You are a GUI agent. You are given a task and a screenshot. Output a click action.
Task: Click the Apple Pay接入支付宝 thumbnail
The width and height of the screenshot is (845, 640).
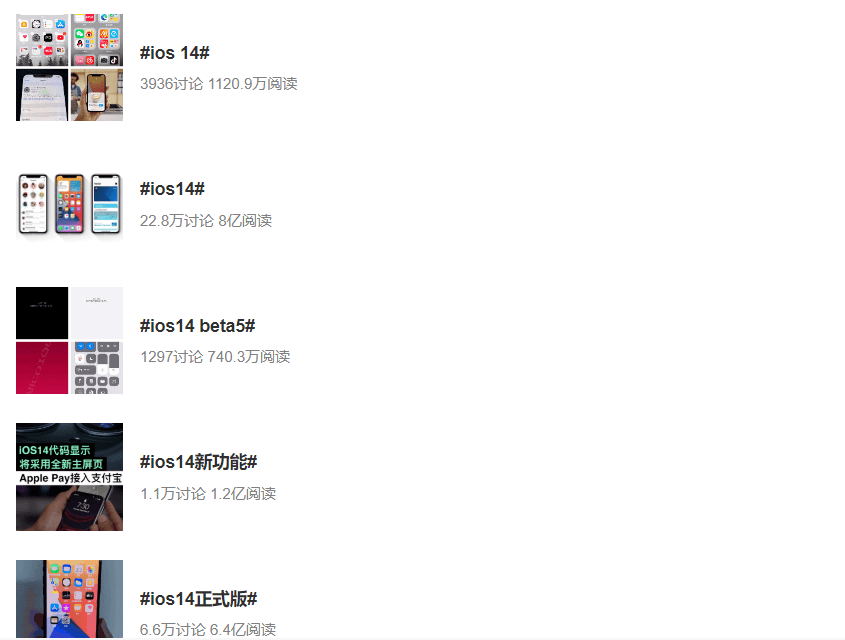70,477
